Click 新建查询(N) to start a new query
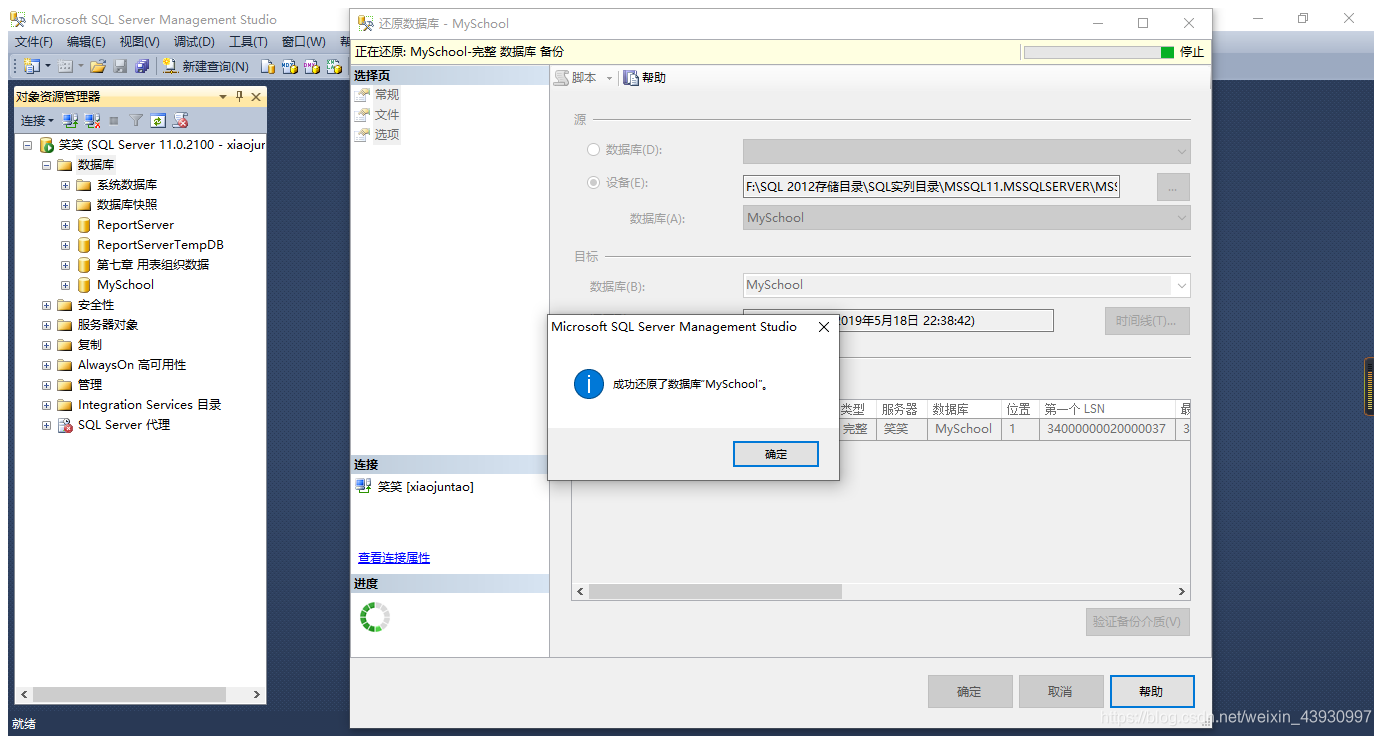The height and width of the screenshot is (736, 1382). pos(206,66)
